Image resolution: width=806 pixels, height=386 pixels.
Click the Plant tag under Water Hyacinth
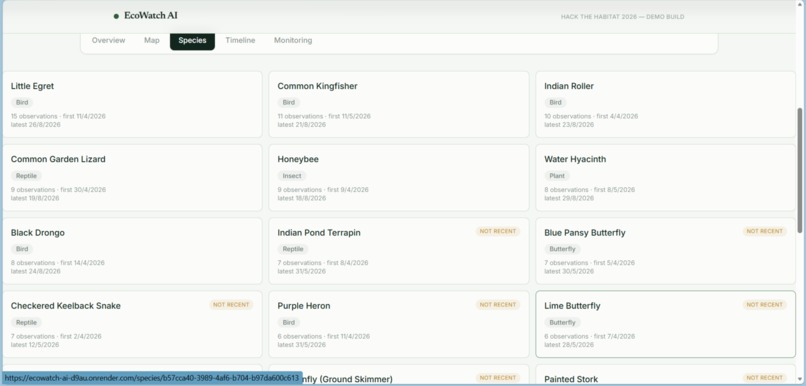pos(557,176)
